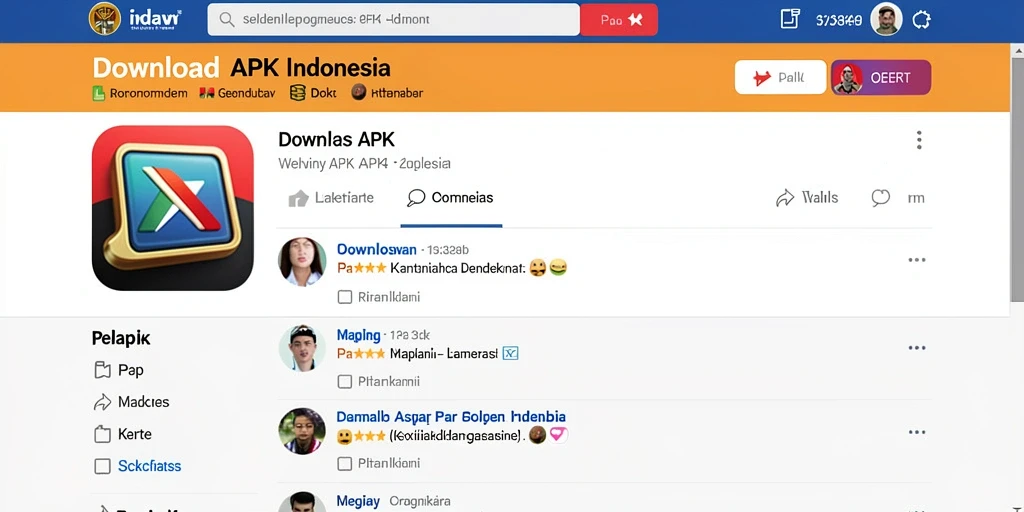The width and height of the screenshot is (1024, 512).
Task: Click the 373849 counter in the header
Action: coord(839,20)
